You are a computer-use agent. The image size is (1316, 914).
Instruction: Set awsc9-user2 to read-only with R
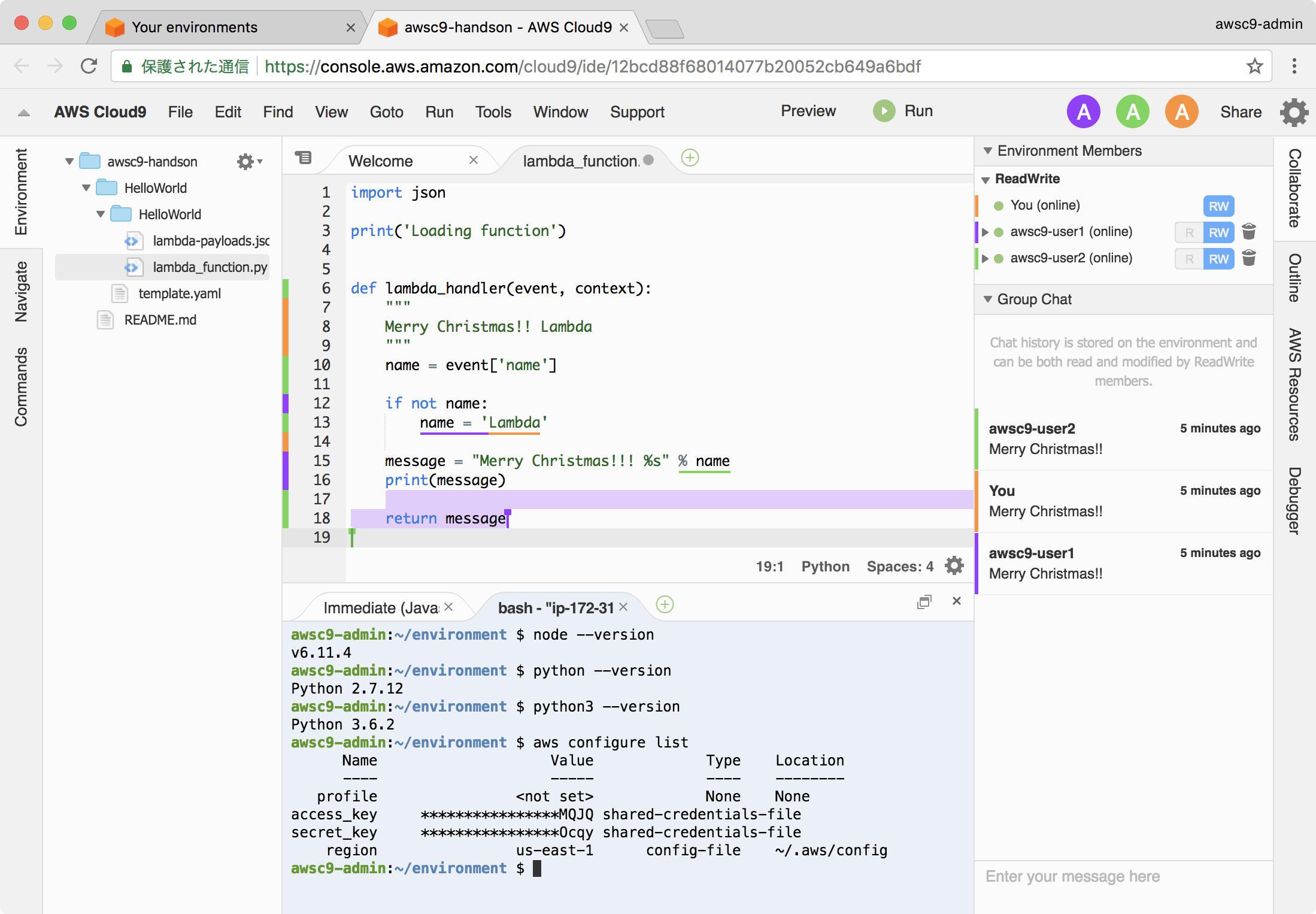(1189, 259)
